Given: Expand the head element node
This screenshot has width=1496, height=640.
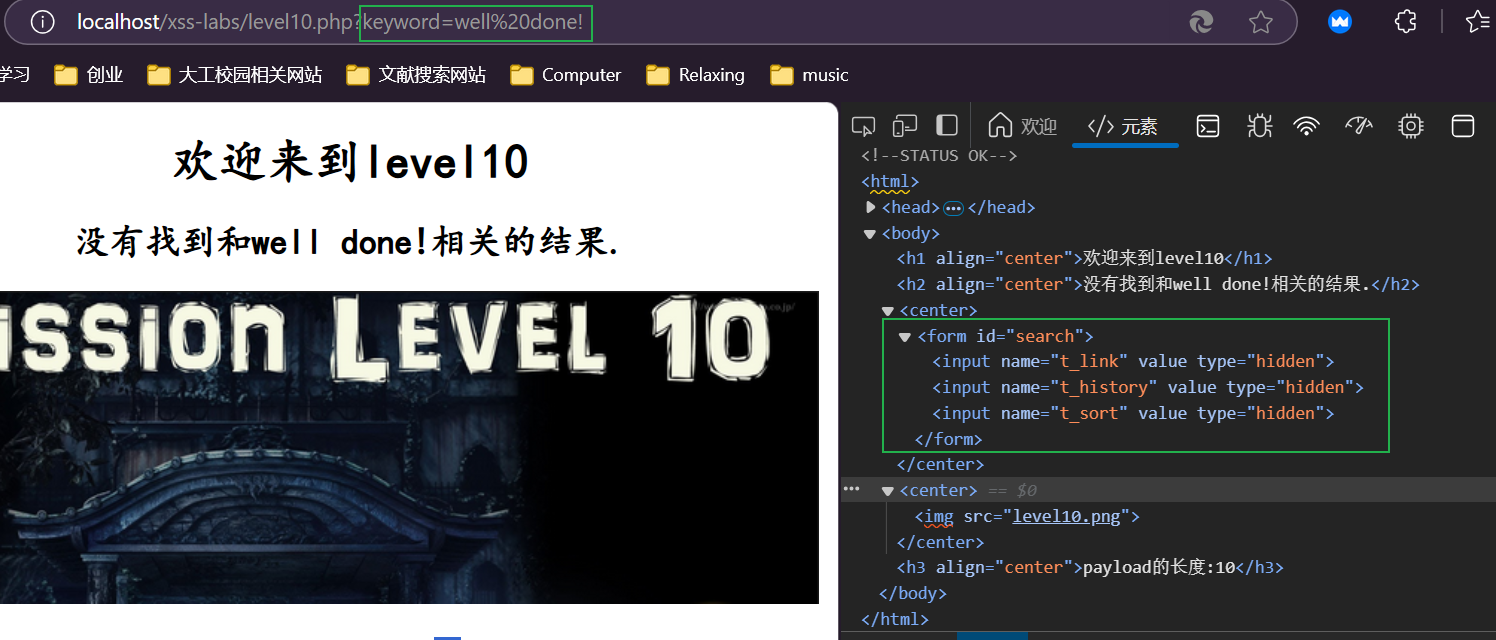Looking at the screenshot, I should click(870, 207).
